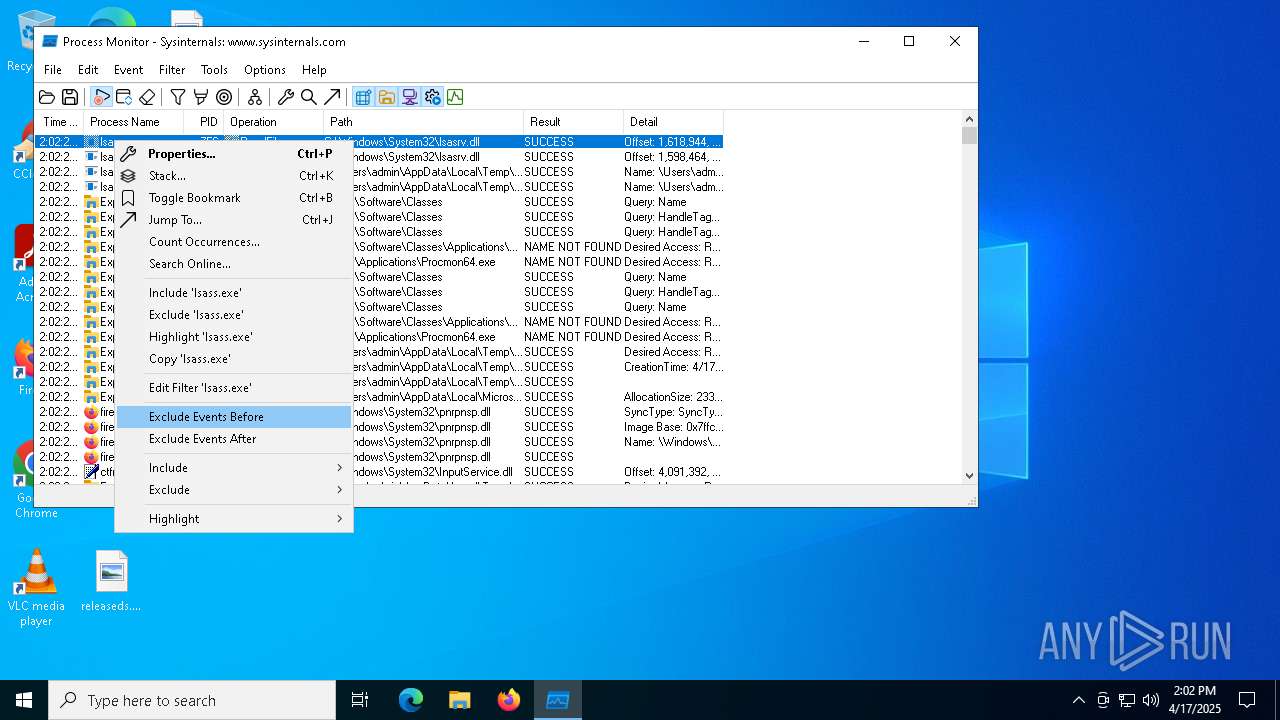Click the Result column header

coord(574,122)
